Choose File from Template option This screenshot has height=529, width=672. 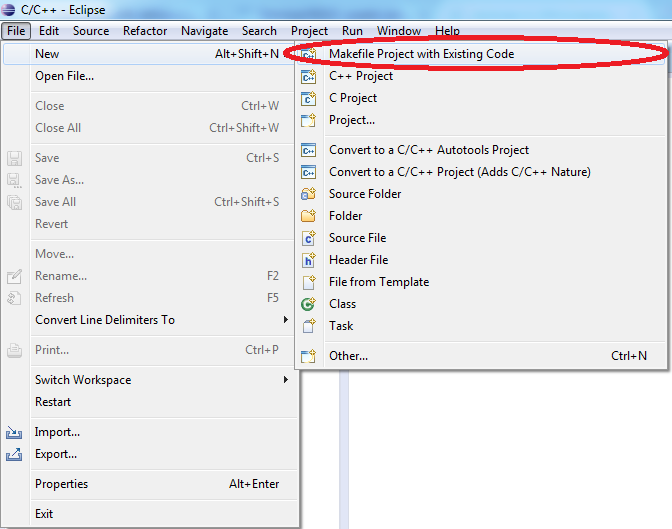(379, 282)
